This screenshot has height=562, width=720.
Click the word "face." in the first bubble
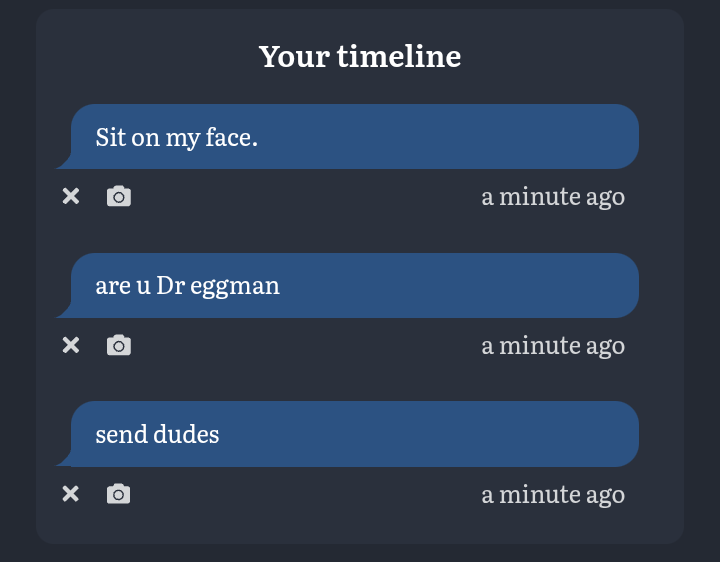point(231,137)
